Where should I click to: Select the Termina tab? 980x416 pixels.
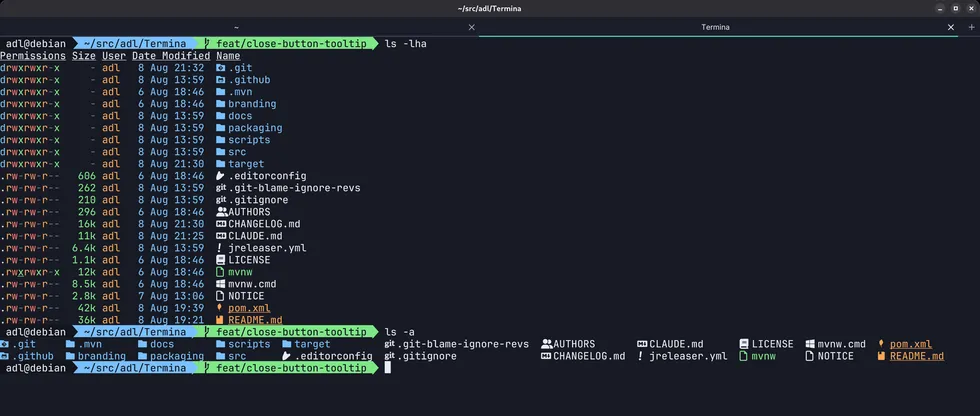pyautogui.click(x=715, y=27)
